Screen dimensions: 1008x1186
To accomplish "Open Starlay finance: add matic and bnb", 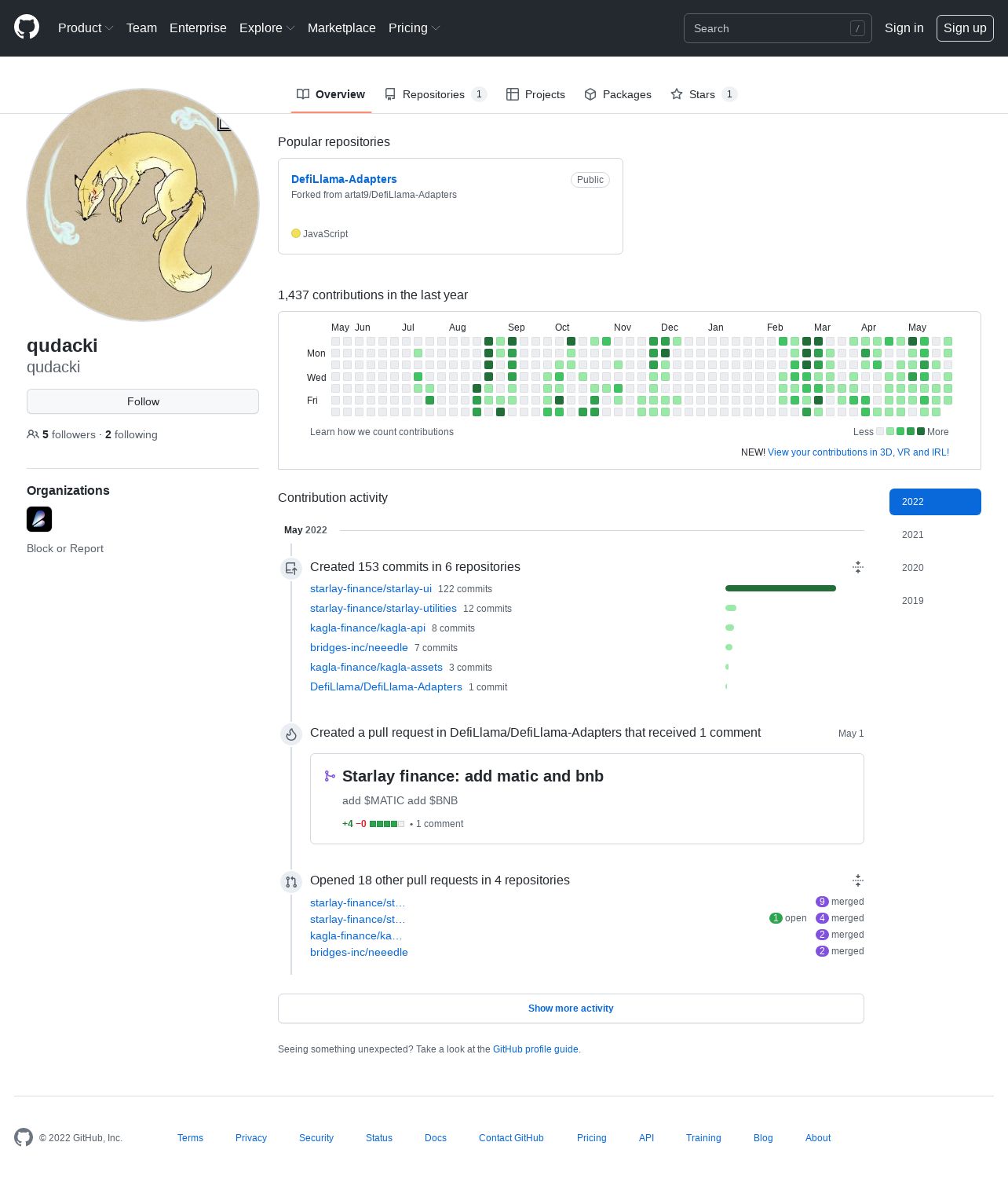I will [473, 776].
